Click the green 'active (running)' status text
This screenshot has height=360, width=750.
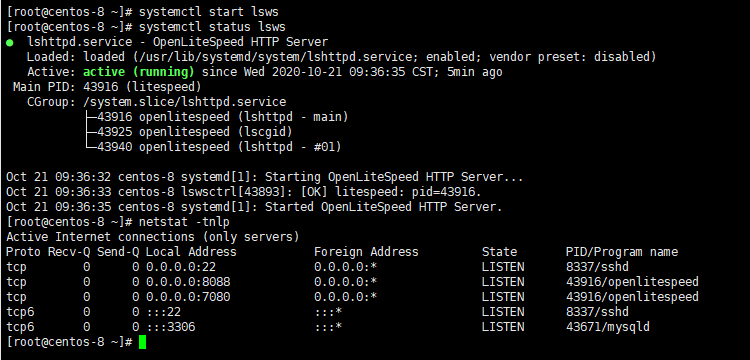[139, 72]
